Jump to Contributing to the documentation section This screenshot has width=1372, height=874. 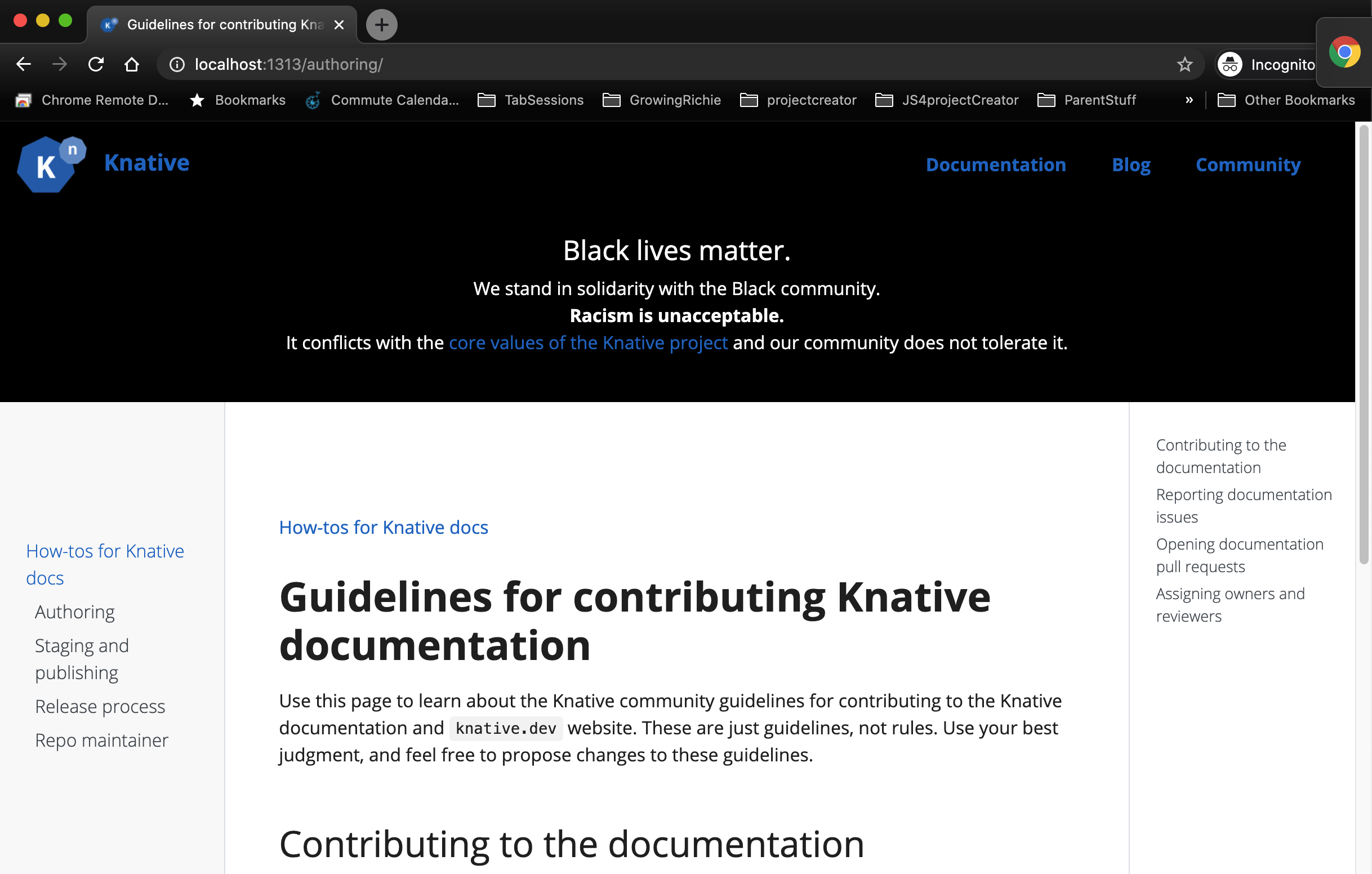click(1221, 456)
